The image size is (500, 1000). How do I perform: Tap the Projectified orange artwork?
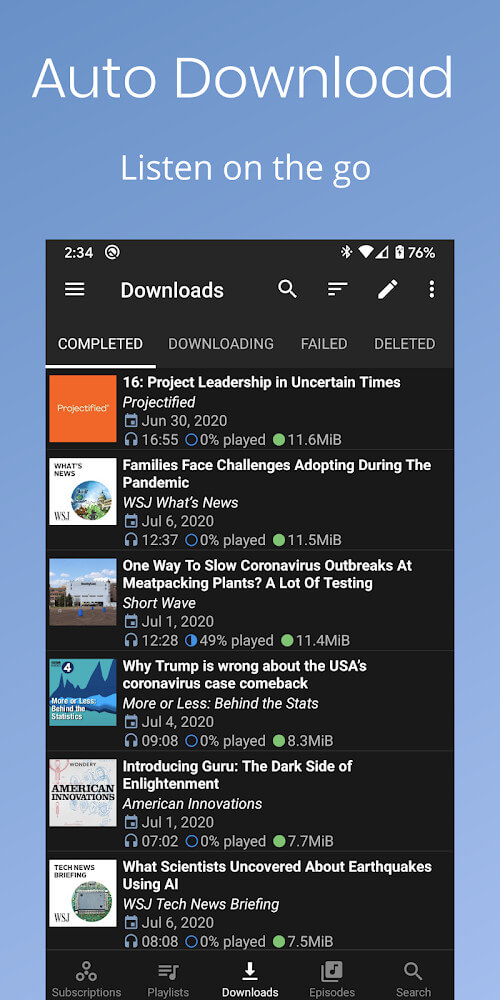click(83, 409)
